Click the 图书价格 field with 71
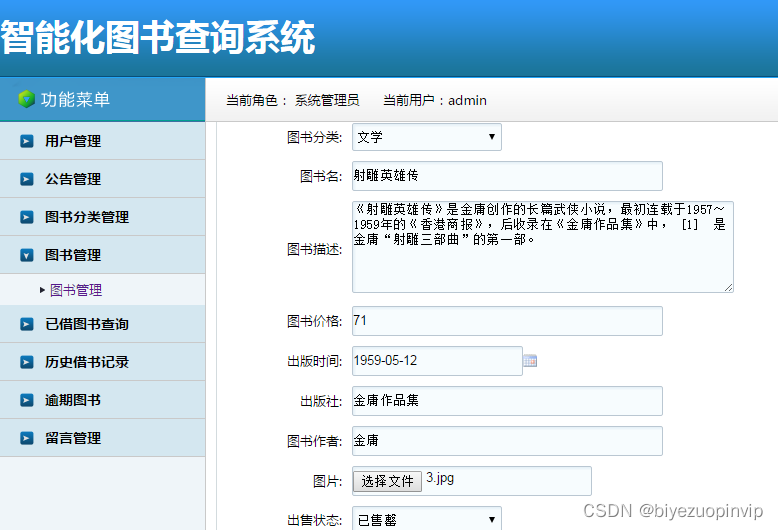This screenshot has width=778, height=530. coord(507,321)
